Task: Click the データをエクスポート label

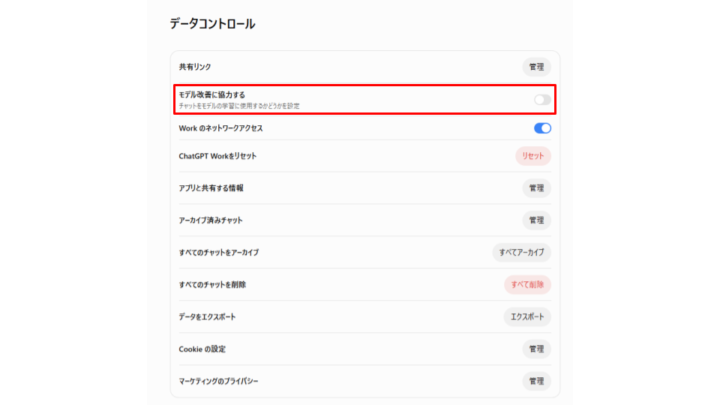Action: tap(207, 317)
